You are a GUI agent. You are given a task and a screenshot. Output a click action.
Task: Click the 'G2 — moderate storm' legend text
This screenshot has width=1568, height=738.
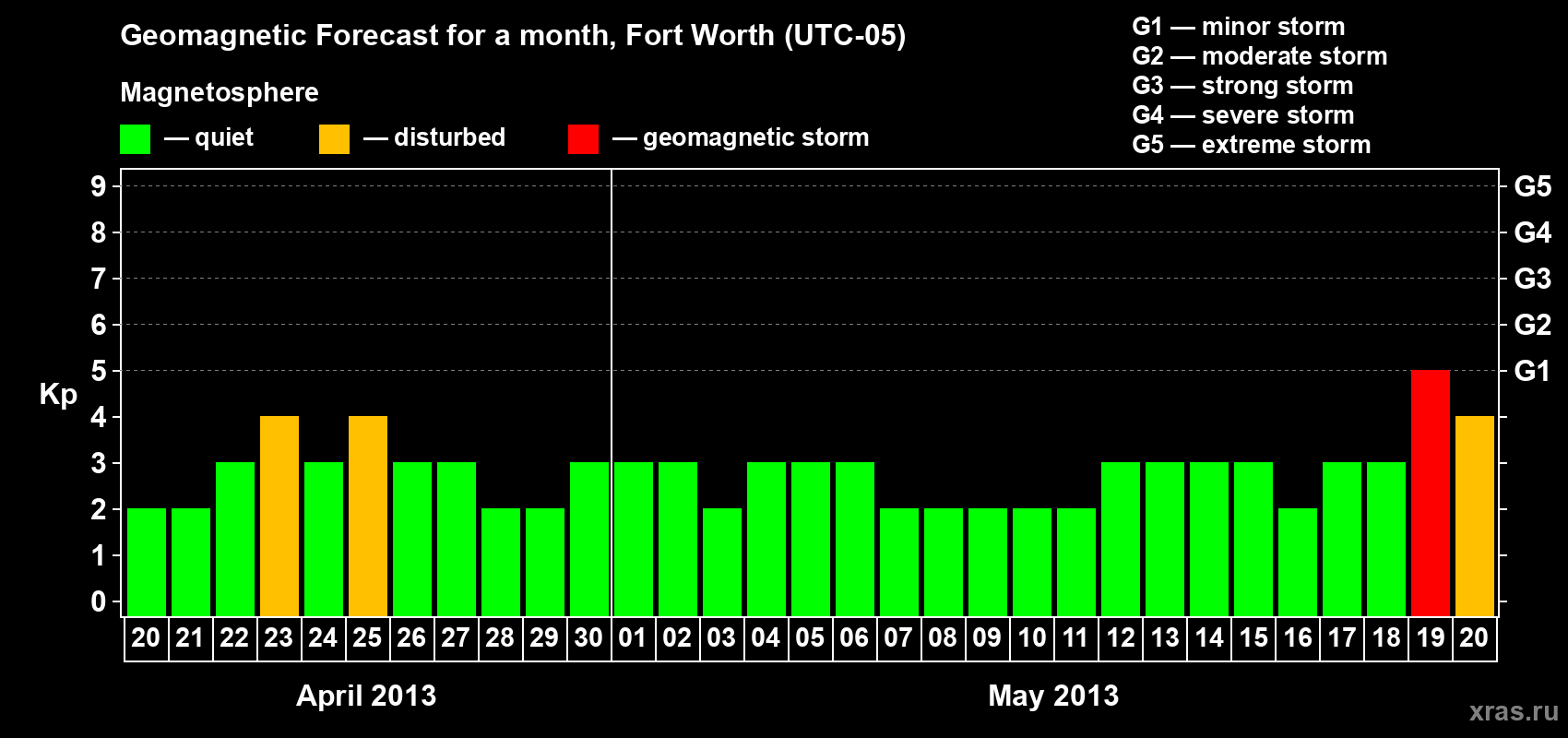1260,56
